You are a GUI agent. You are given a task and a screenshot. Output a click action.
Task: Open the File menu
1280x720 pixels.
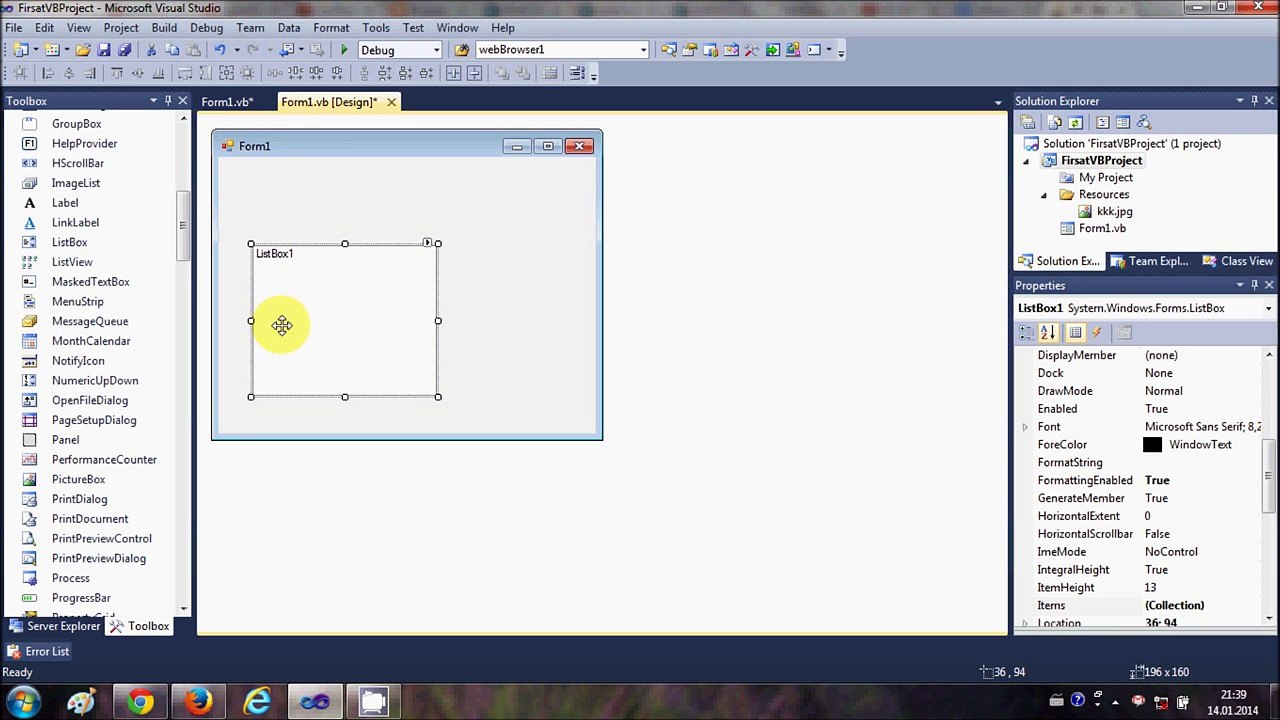pyautogui.click(x=14, y=28)
